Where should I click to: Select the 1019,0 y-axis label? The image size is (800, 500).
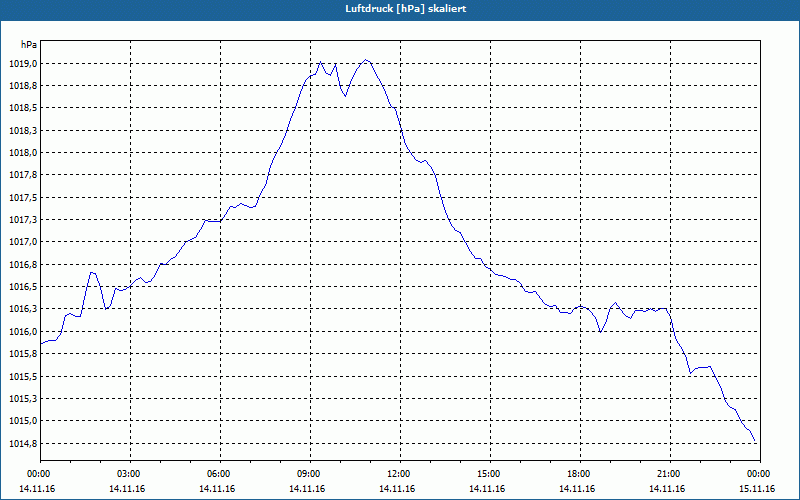pos(23,64)
